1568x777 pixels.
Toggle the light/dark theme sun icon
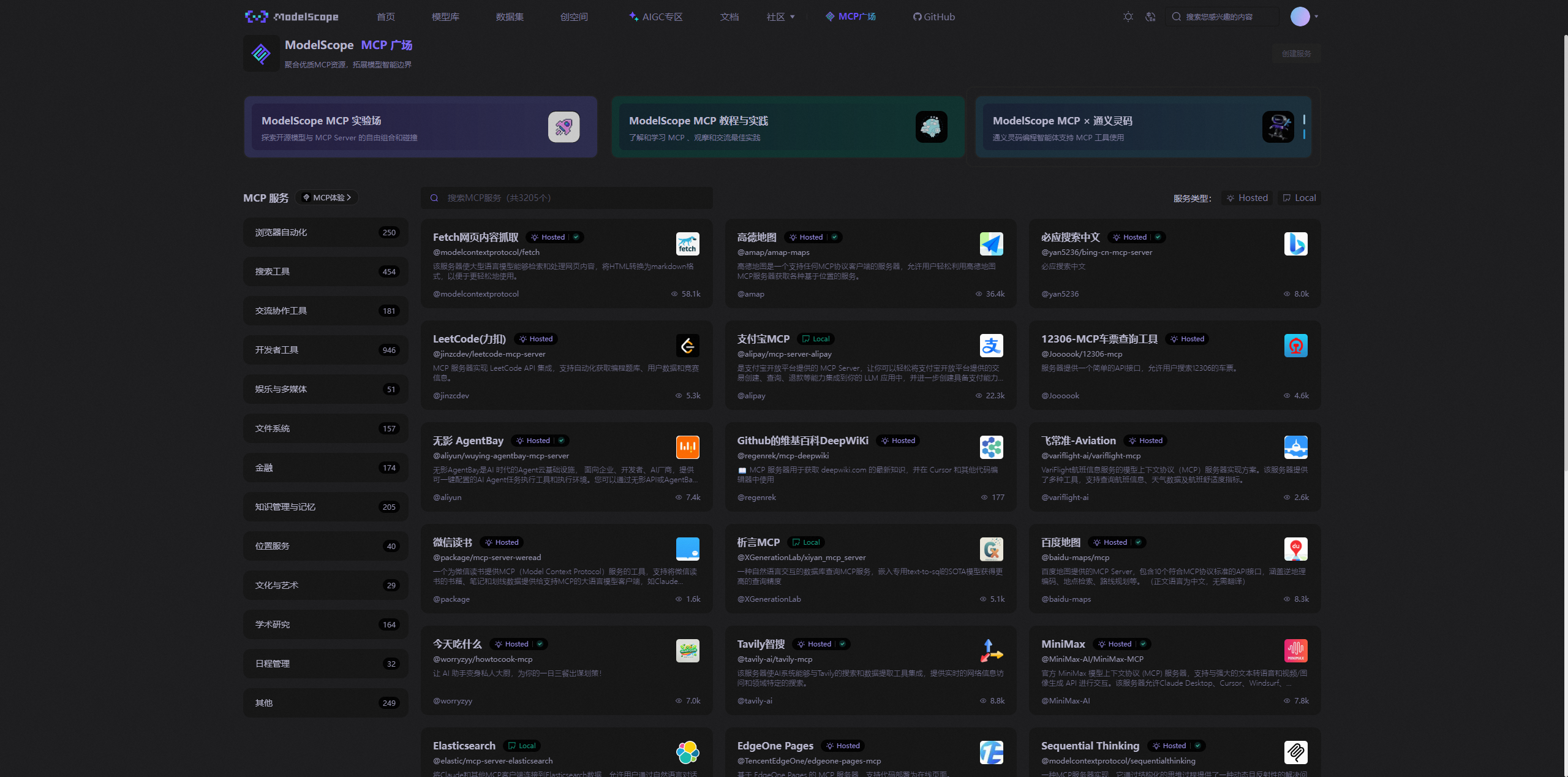click(1128, 17)
